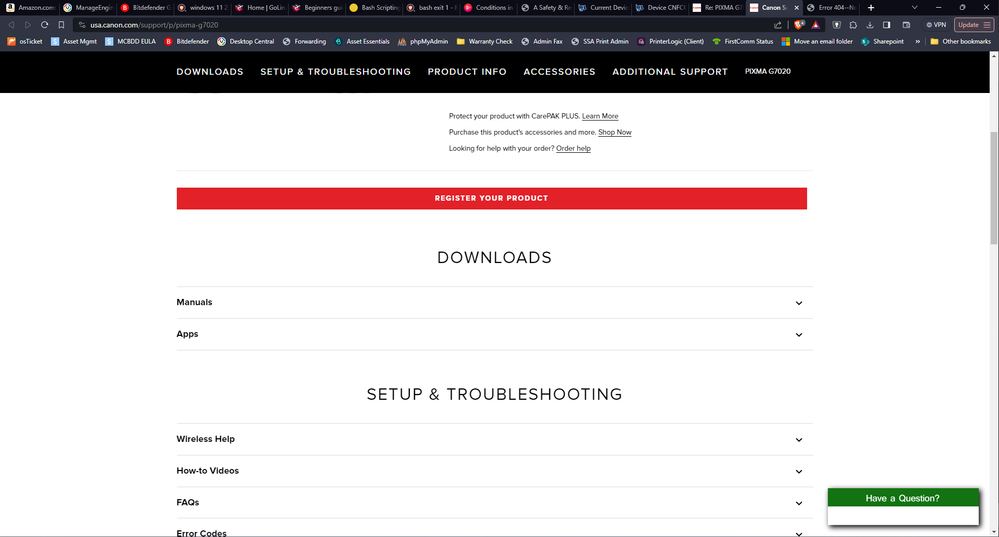Jump to Downloads in the page nav
999x537 pixels.
coord(210,72)
